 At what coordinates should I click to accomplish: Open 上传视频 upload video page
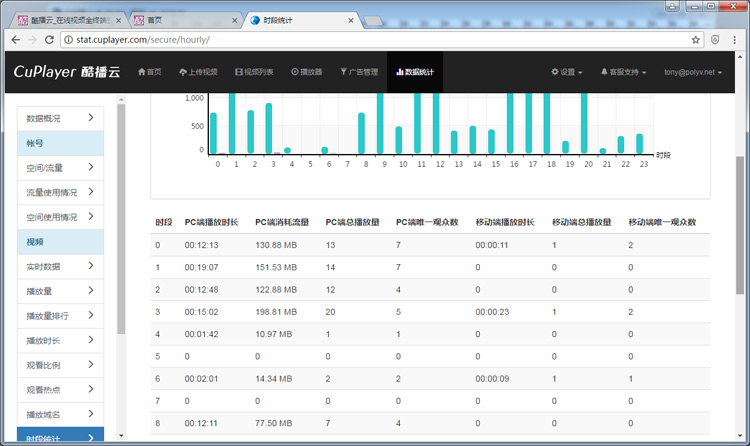click(x=198, y=72)
